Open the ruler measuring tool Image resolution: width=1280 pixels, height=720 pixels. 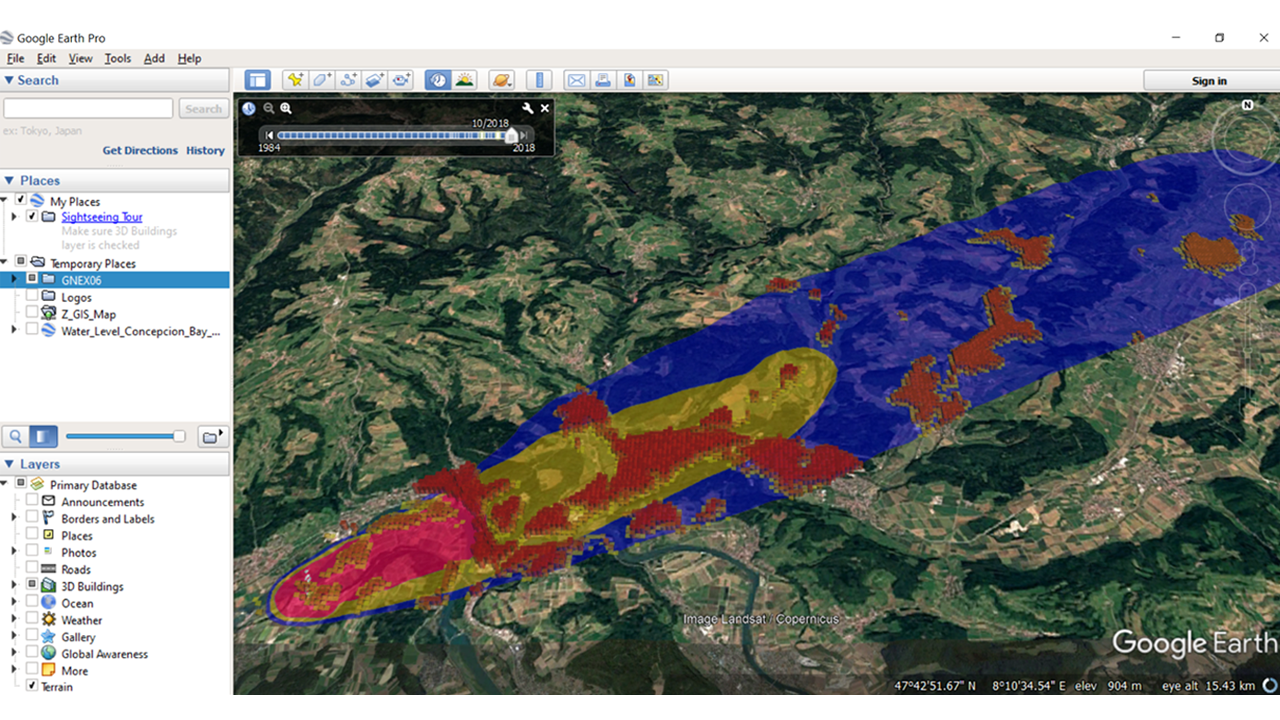539,80
